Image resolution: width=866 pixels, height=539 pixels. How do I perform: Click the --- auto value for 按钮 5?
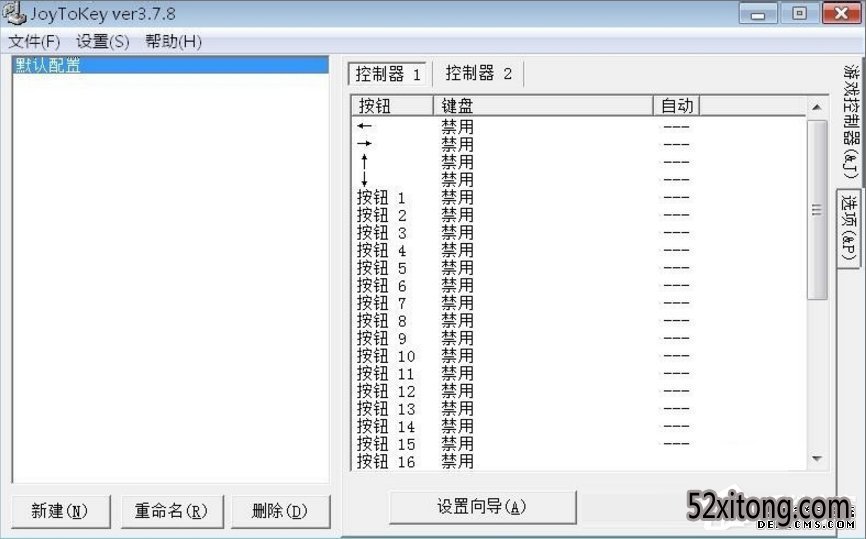coord(676,268)
